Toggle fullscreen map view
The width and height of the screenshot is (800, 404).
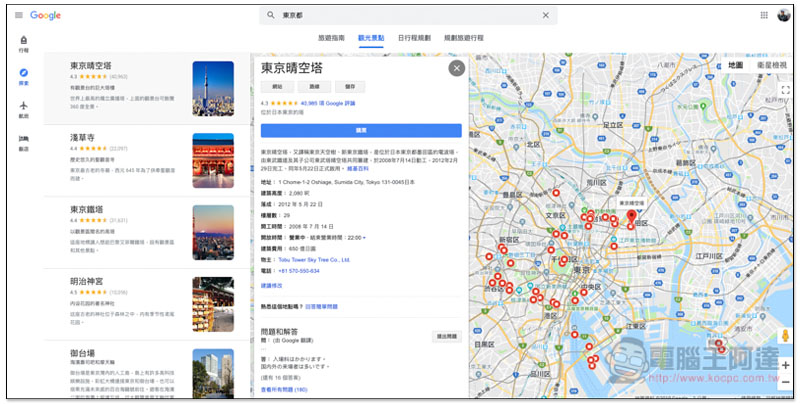pyautogui.click(x=785, y=90)
